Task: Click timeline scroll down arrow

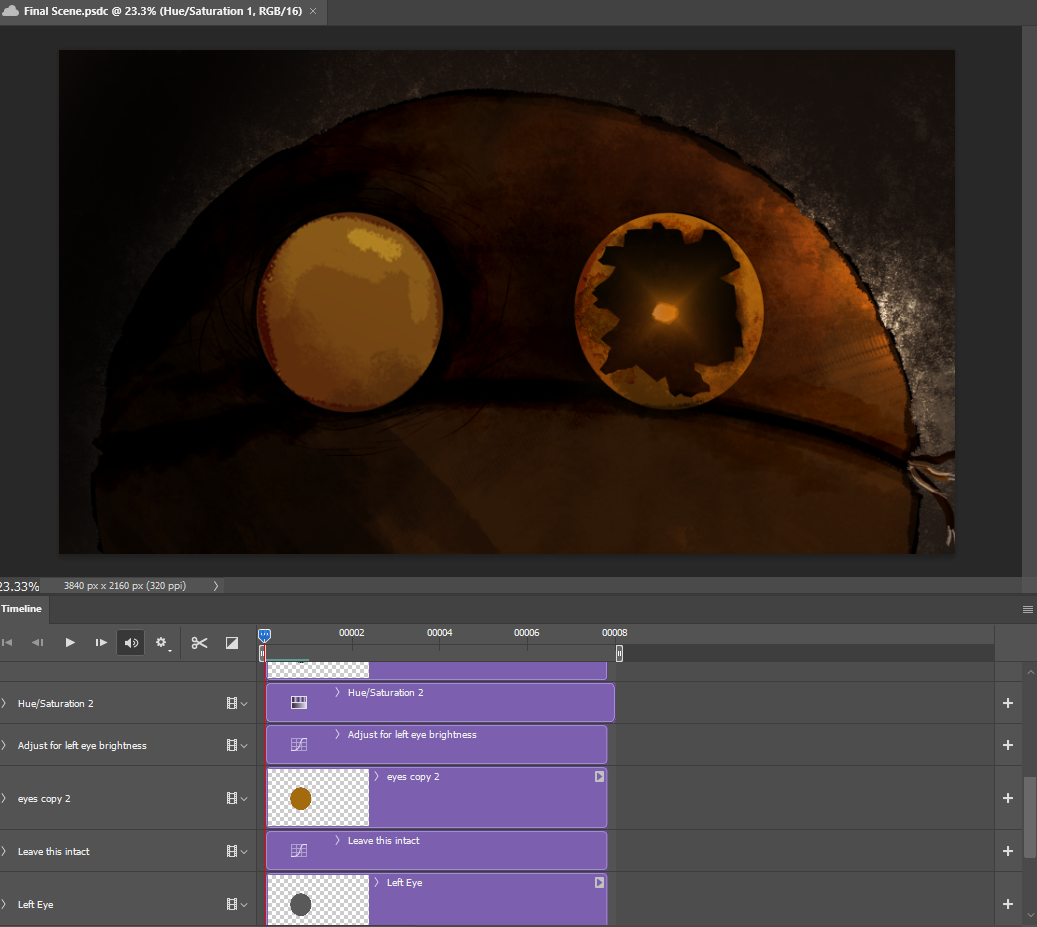Action: click(x=1030, y=916)
